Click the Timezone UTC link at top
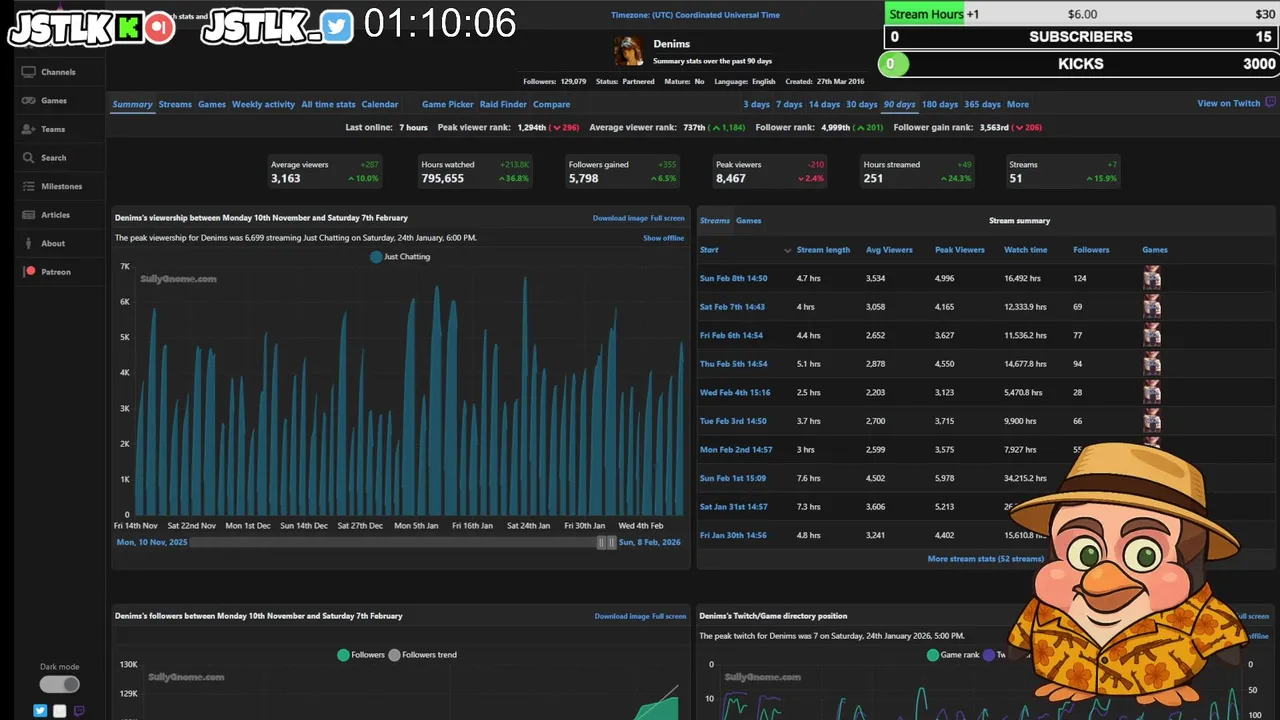The width and height of the screenshot is (1280, 720). tap(695, 15)
